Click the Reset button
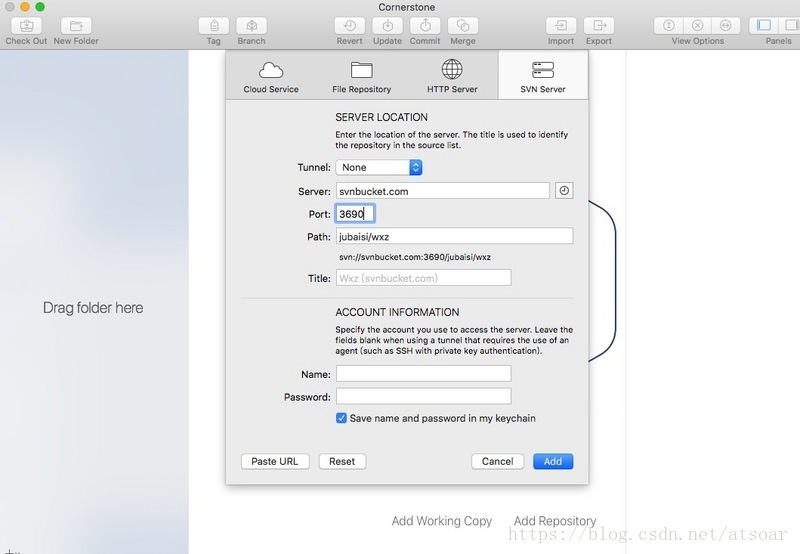The image size is (800, 554). (x=342, y=461)
